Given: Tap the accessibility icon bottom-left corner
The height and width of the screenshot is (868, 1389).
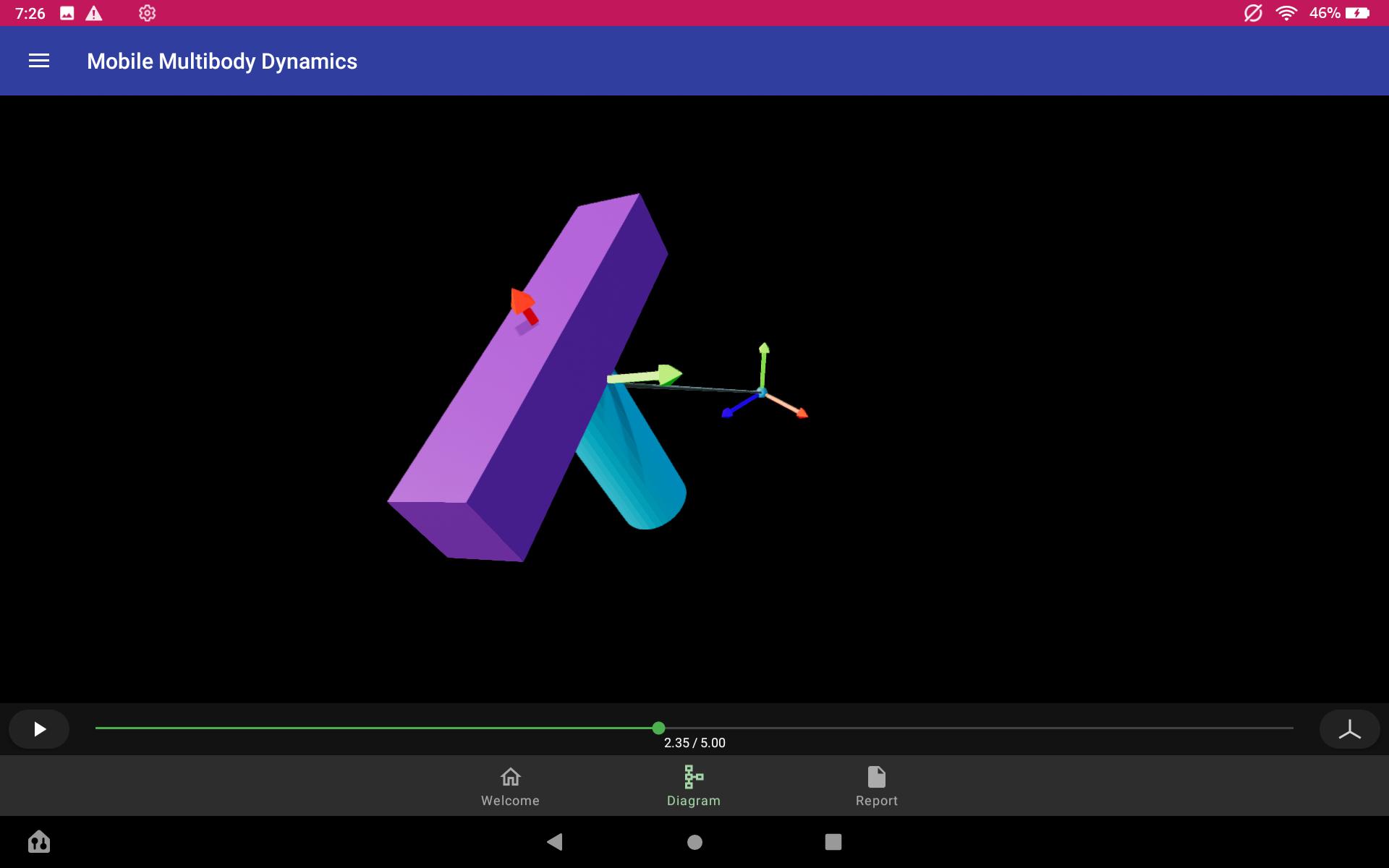Looking at the screenshot, I should (39, 841).
